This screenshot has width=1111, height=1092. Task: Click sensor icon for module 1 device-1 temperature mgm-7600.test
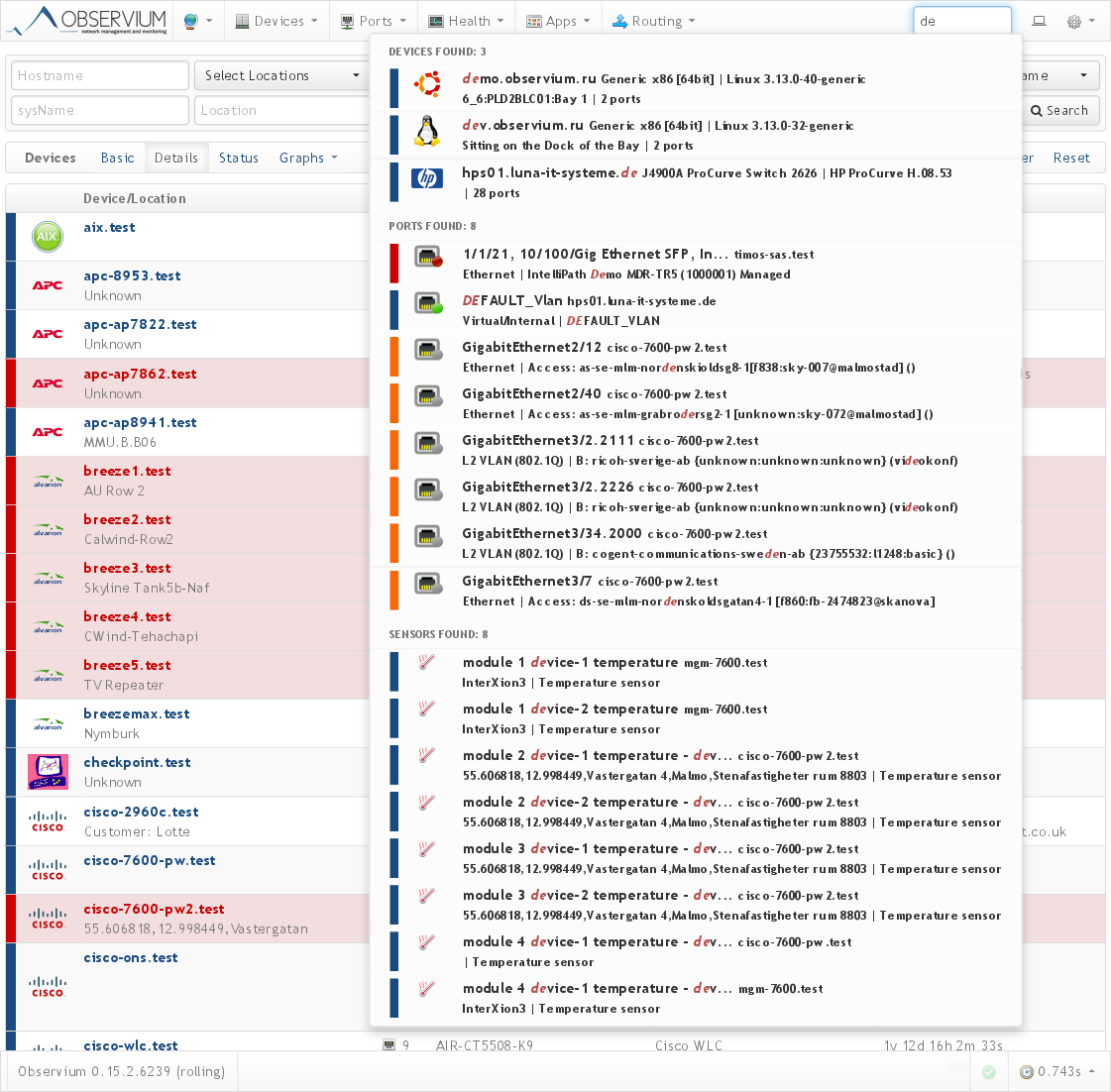tap(426, 663)
